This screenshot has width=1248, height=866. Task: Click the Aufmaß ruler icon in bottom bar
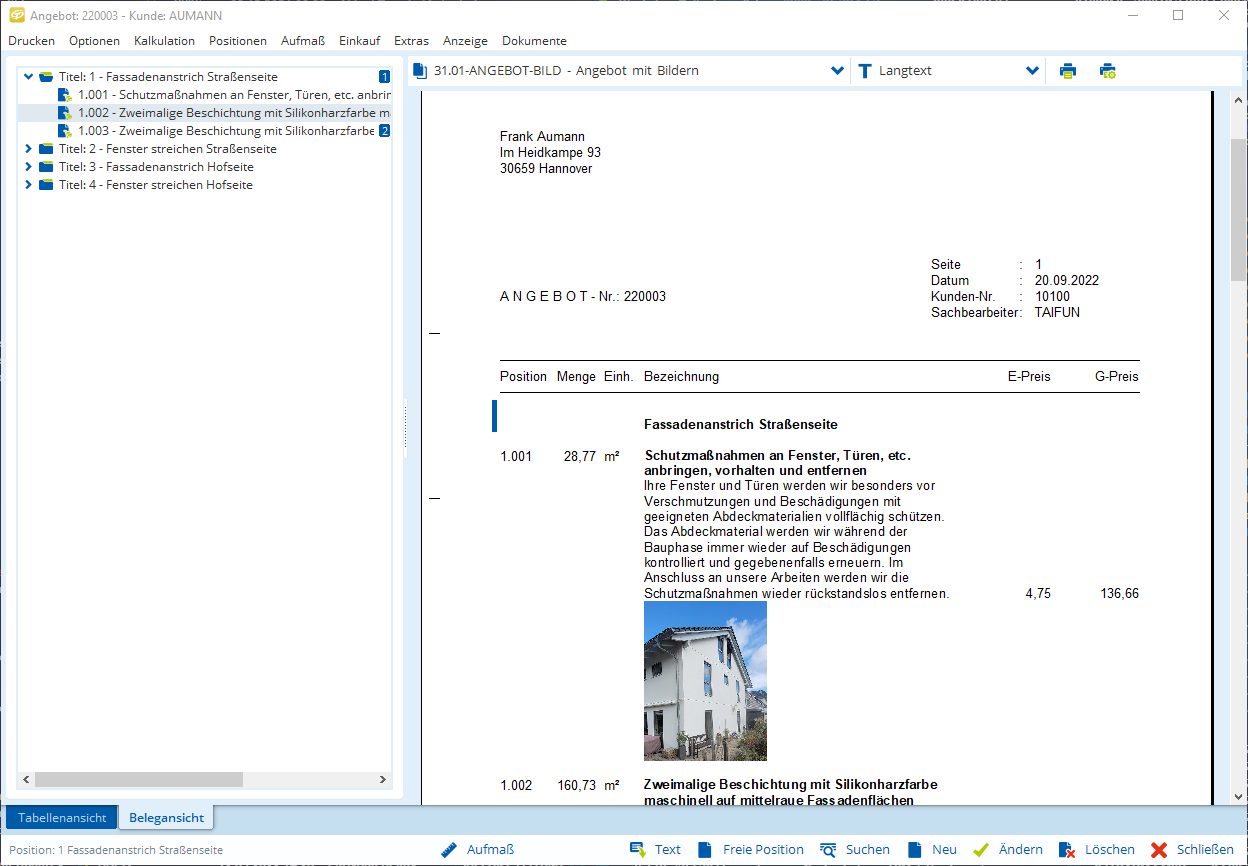click(449, 850)
